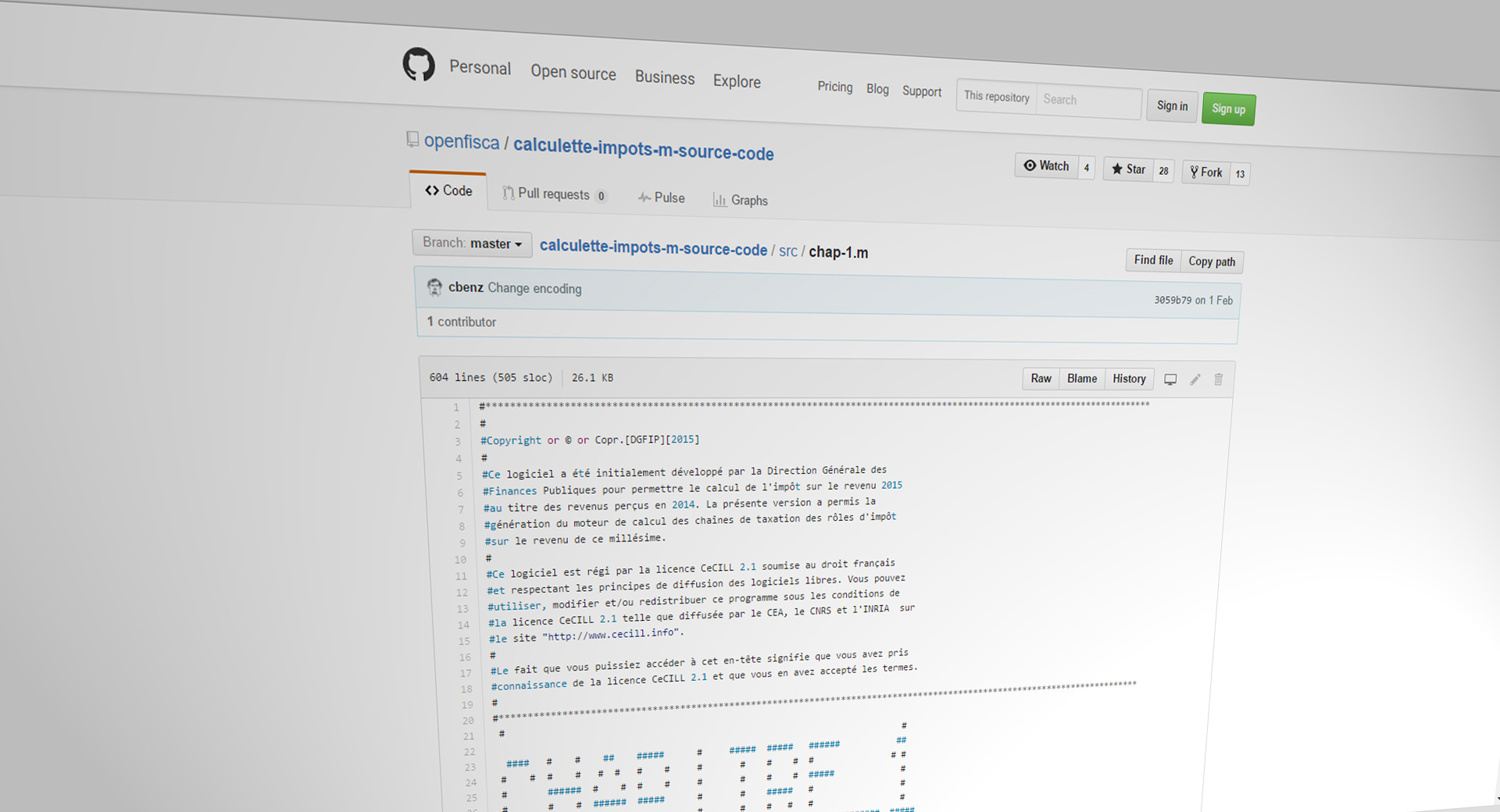Click the Raw button
1500x812 pixels.
click(1041, 379)
